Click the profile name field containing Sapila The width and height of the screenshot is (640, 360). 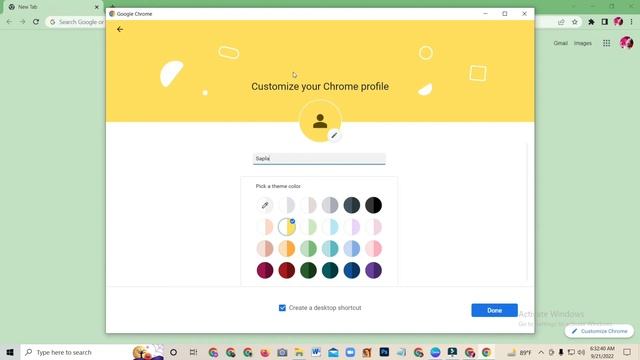point(319,158)
